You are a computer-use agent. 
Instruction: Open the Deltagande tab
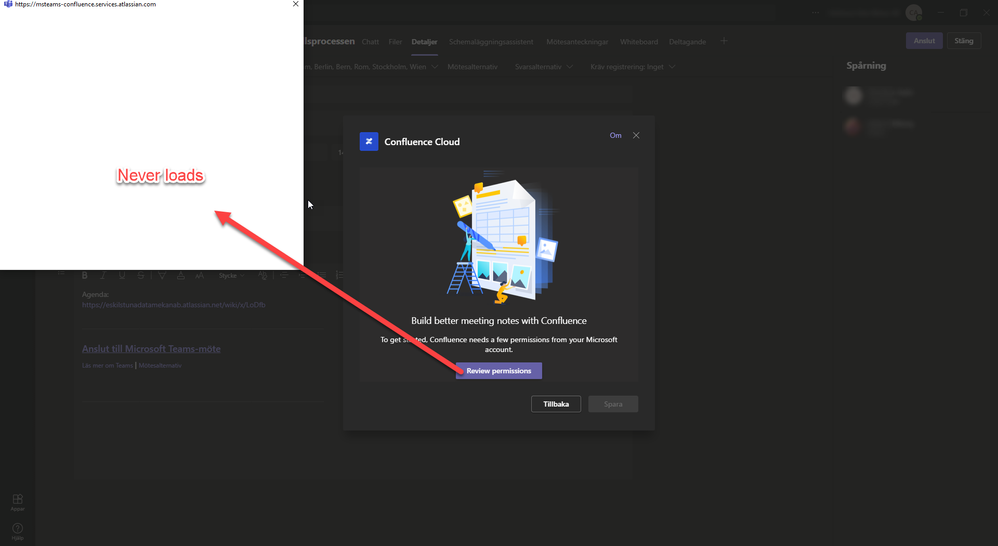pos(687,42)
